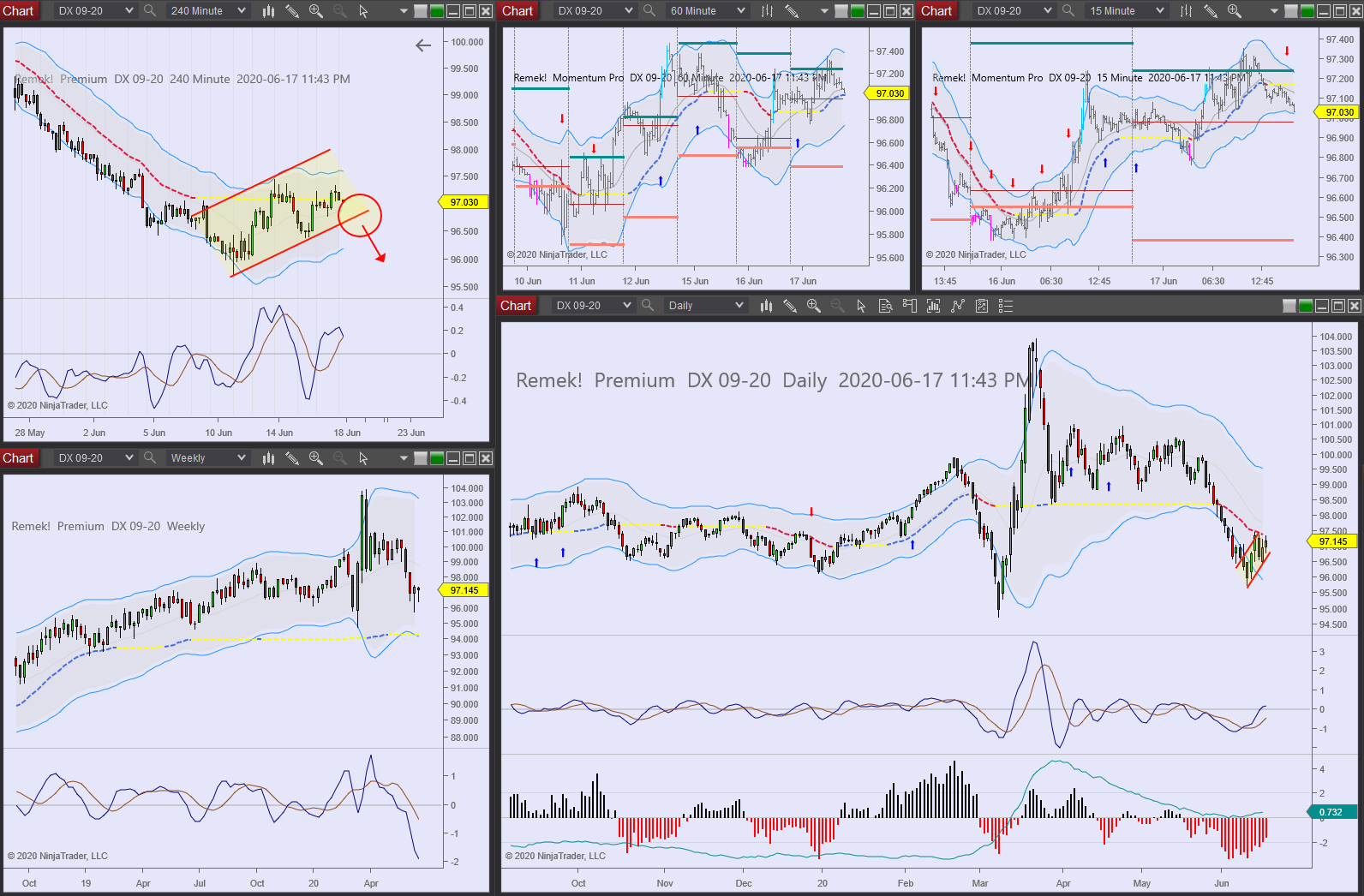
Task: Pick grey link color in Daily chart
Action: tap(1289, 306)
